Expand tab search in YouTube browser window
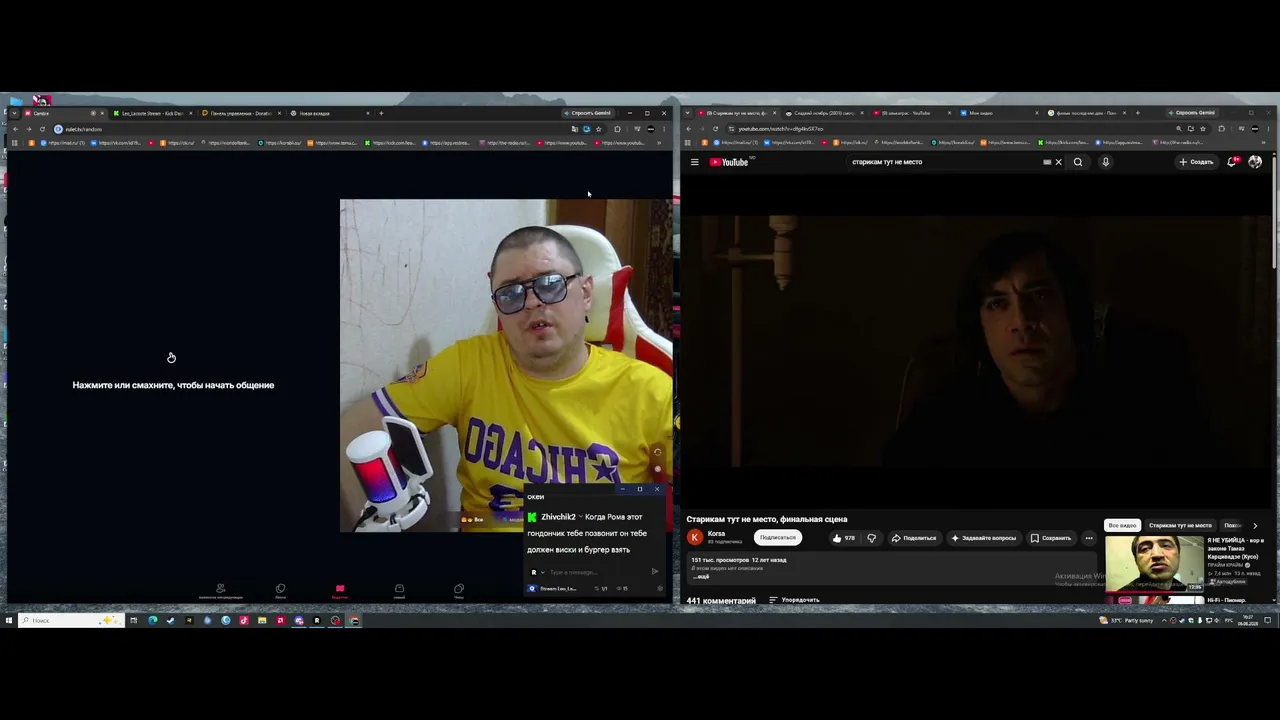 point(688,113)
